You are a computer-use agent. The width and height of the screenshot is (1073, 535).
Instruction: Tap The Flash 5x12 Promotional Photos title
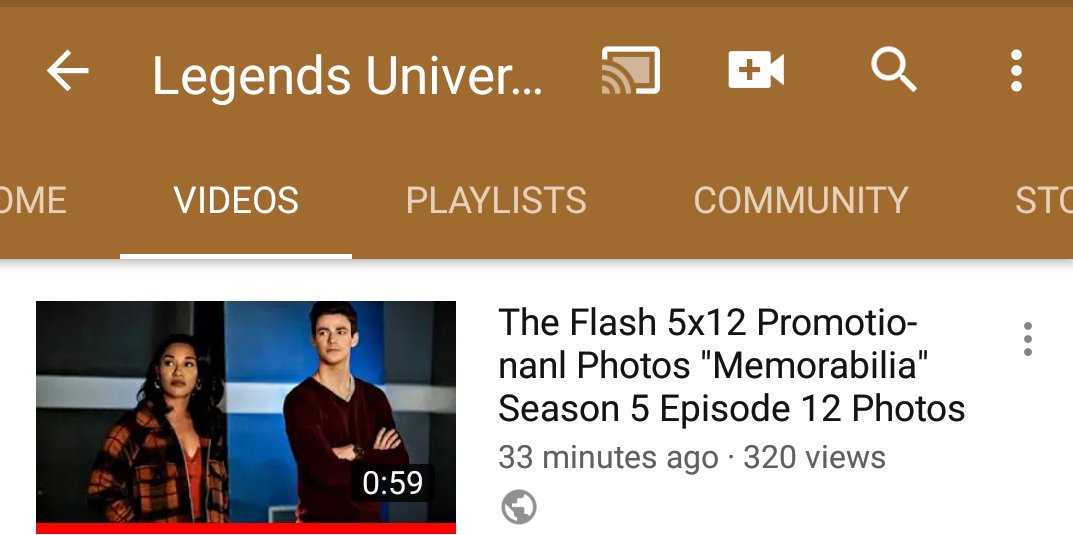click(x=732, y=365)
